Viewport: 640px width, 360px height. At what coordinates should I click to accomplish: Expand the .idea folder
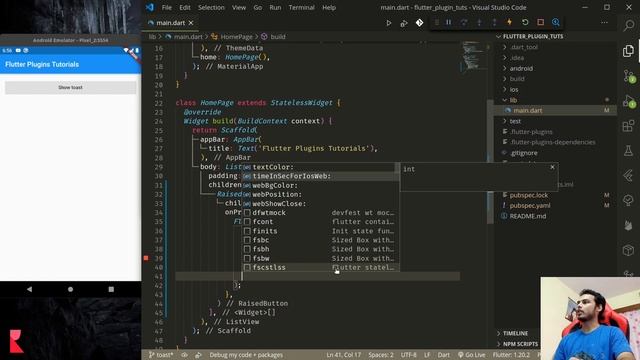[x=517, y=58]
